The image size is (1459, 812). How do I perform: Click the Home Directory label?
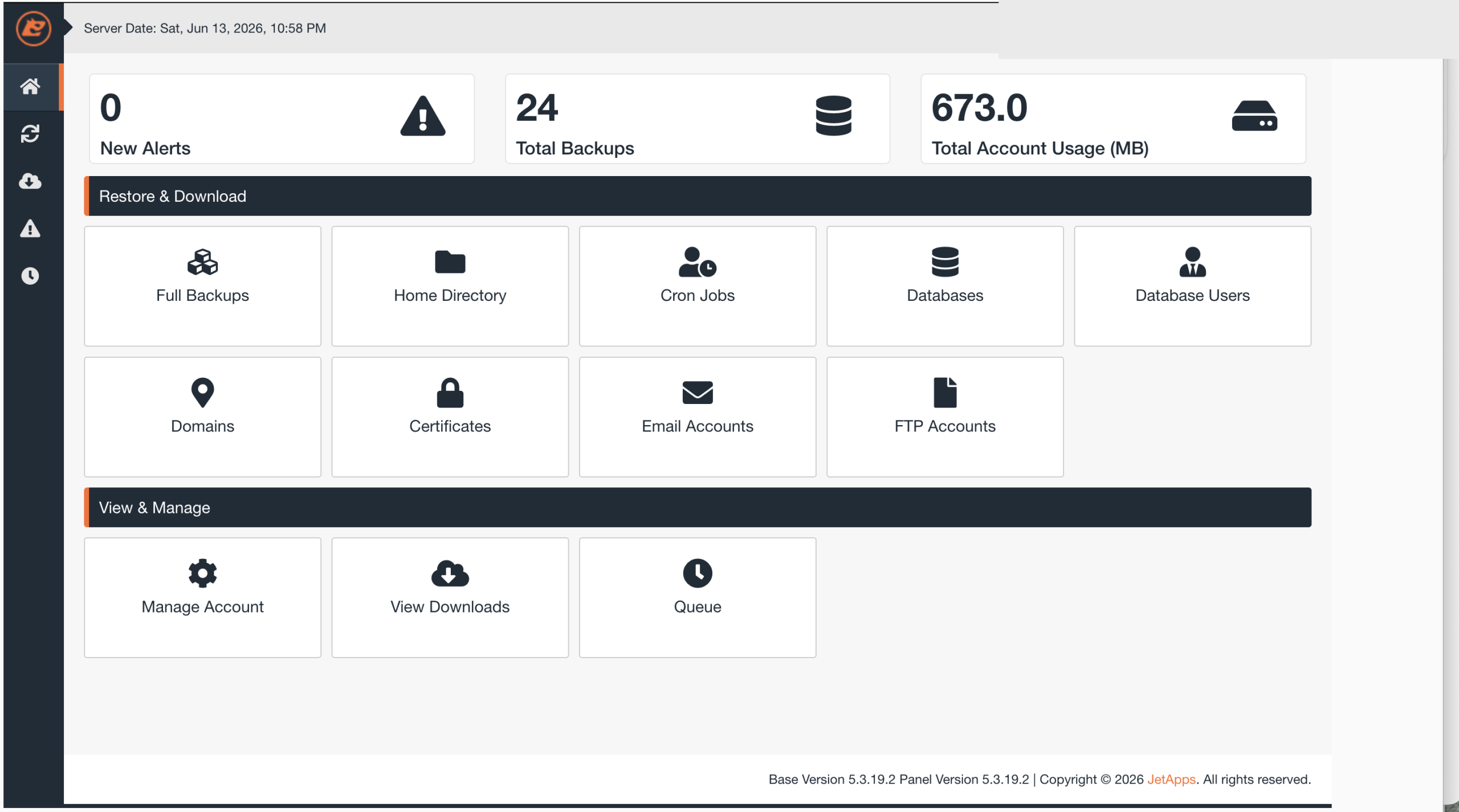click(x=450, y=295)
